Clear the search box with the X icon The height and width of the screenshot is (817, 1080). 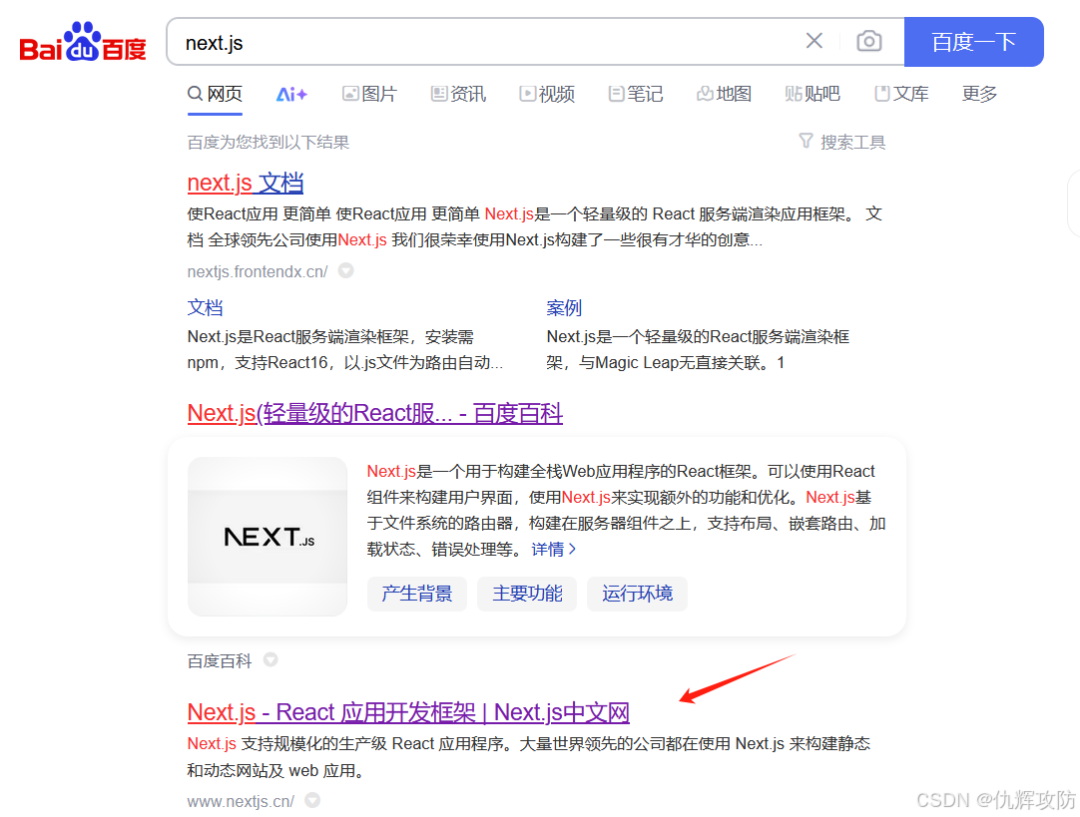click(814, 41)
